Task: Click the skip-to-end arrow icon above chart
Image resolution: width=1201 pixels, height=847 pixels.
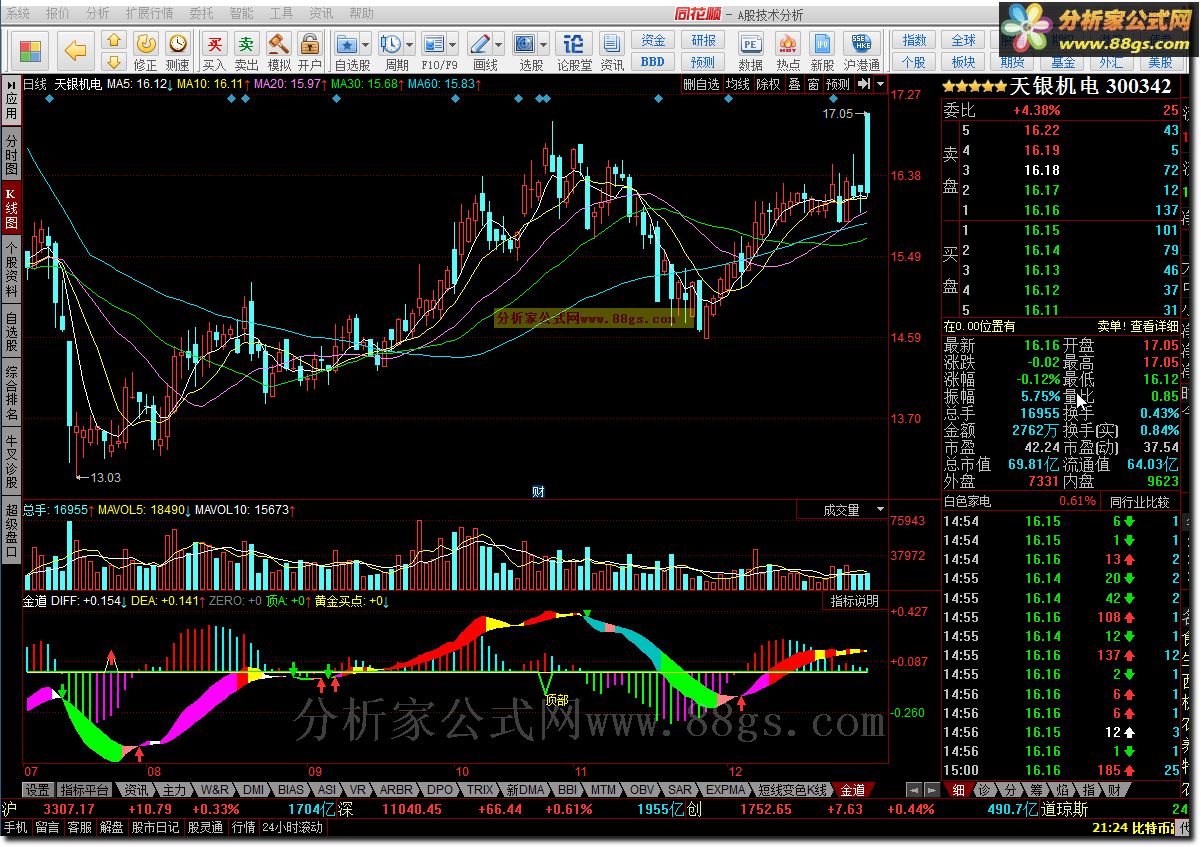Action: [864, 84]
